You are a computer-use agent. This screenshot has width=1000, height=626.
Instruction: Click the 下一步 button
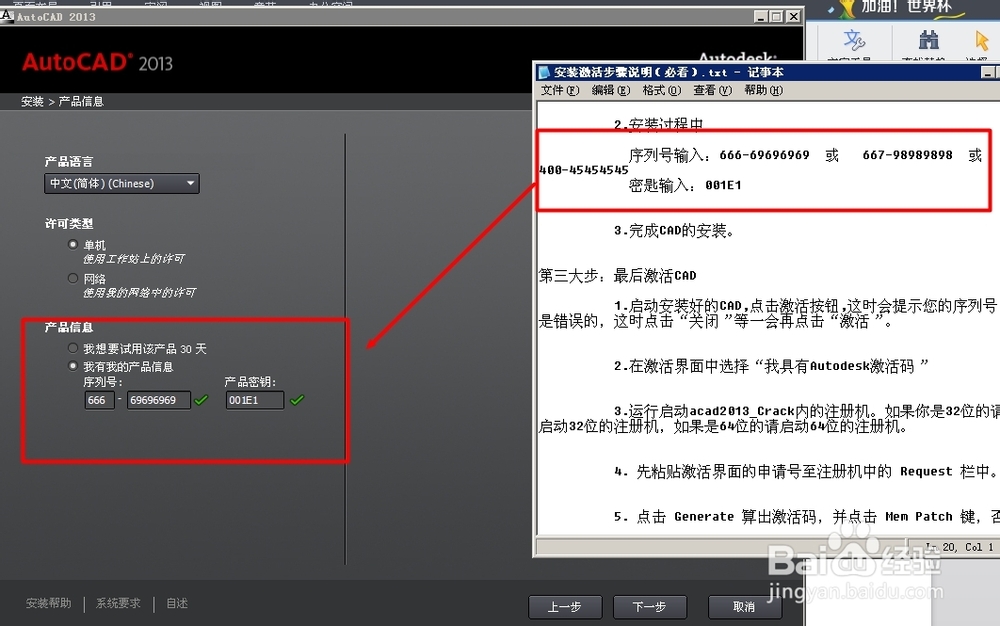(x=650, y=607)
